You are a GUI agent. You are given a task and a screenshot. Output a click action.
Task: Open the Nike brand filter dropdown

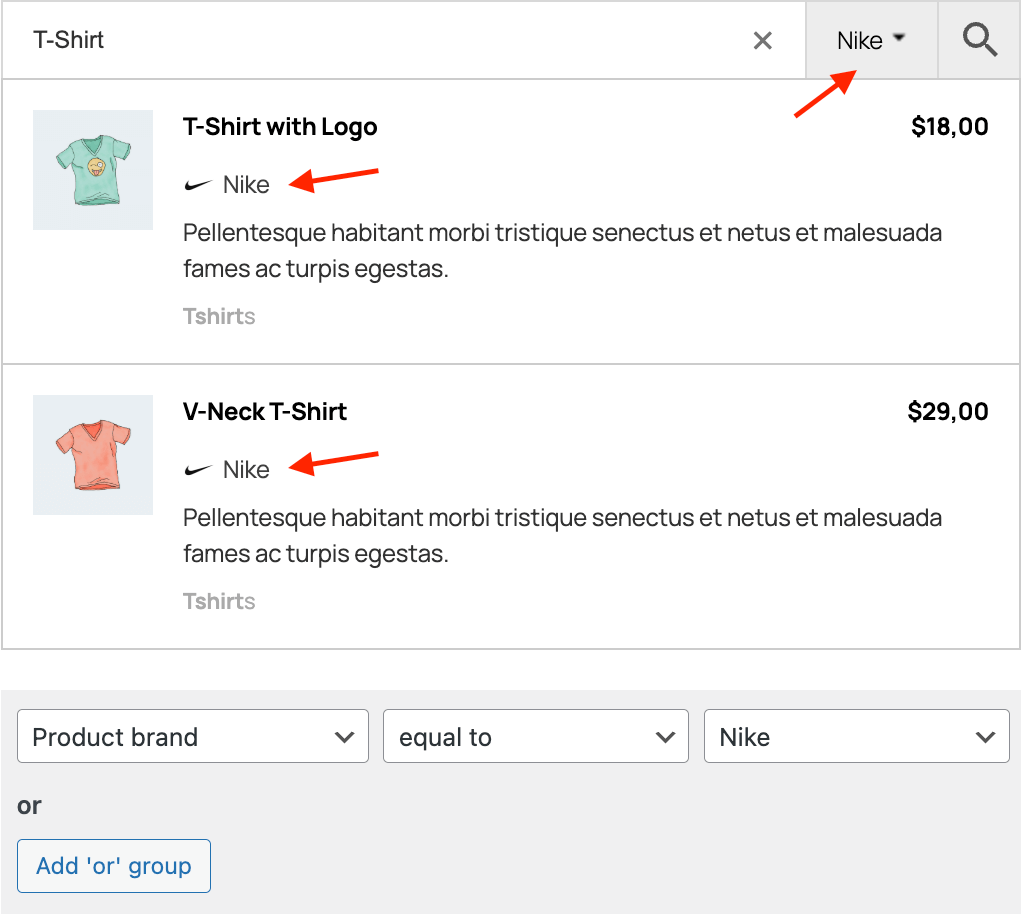tap(870, 39)
